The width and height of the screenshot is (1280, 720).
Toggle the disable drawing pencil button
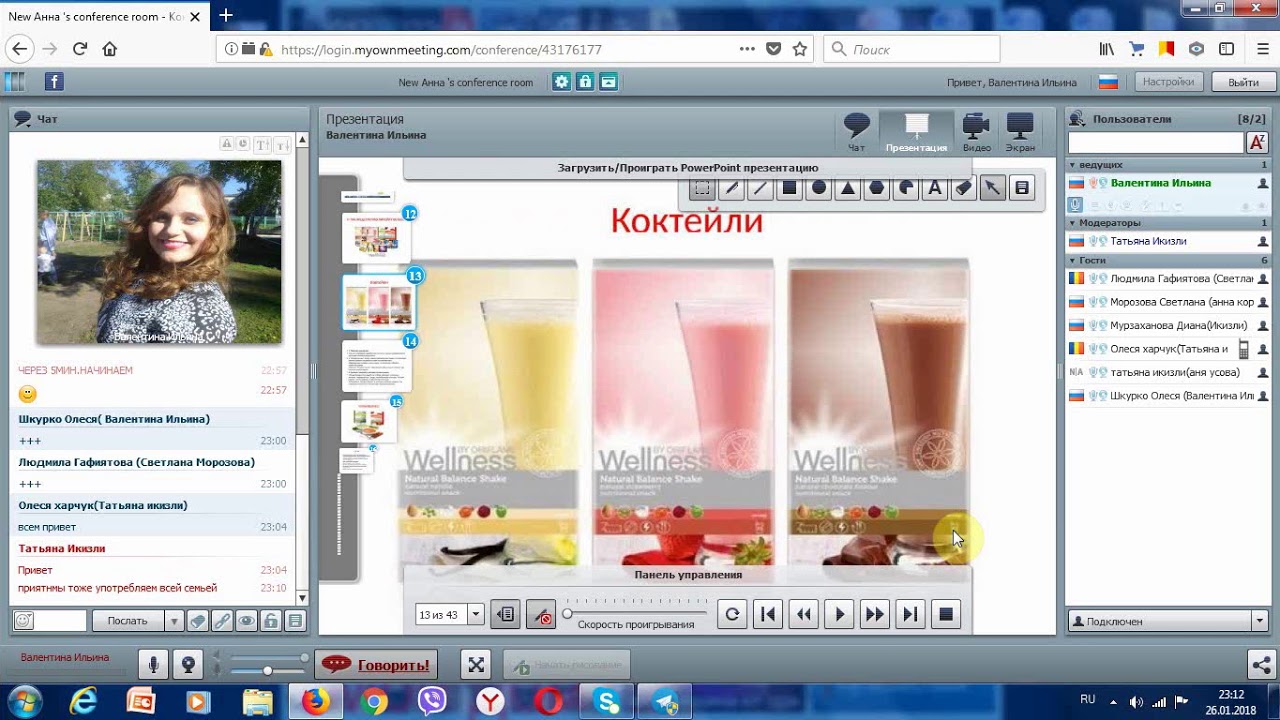[541, 615]
